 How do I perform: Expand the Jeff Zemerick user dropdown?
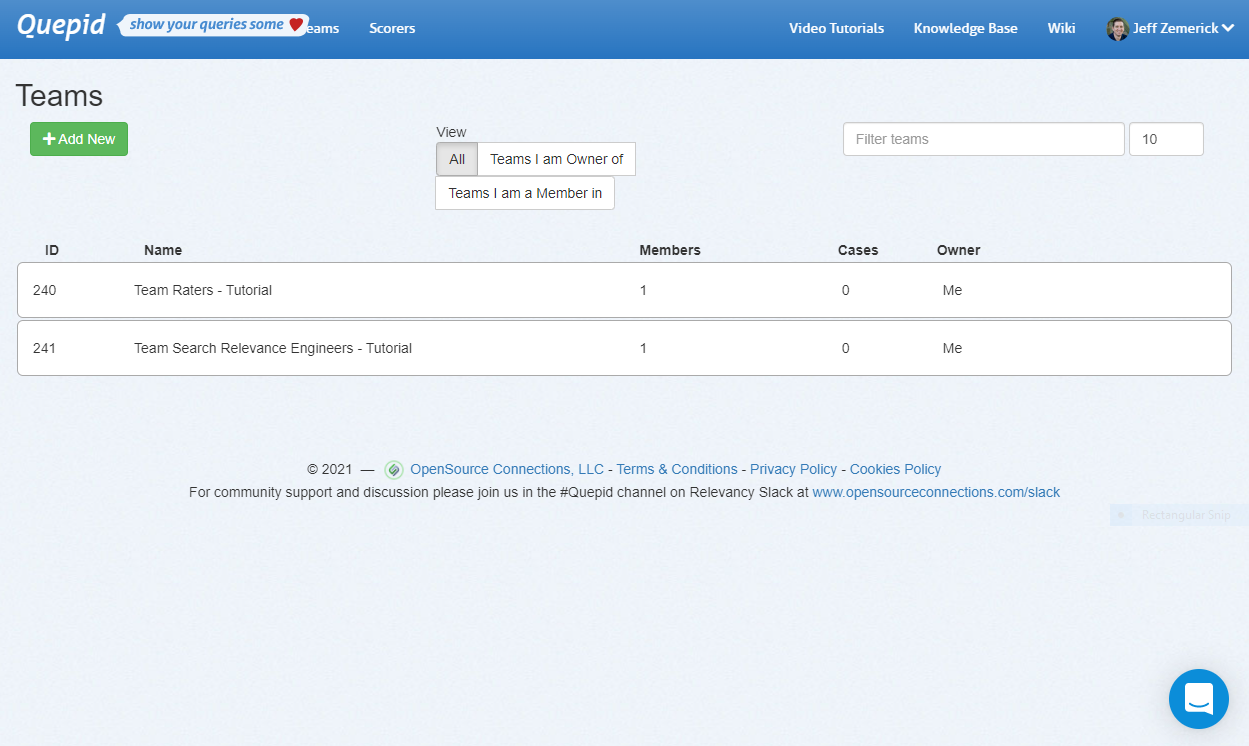tap(1170, 29)
